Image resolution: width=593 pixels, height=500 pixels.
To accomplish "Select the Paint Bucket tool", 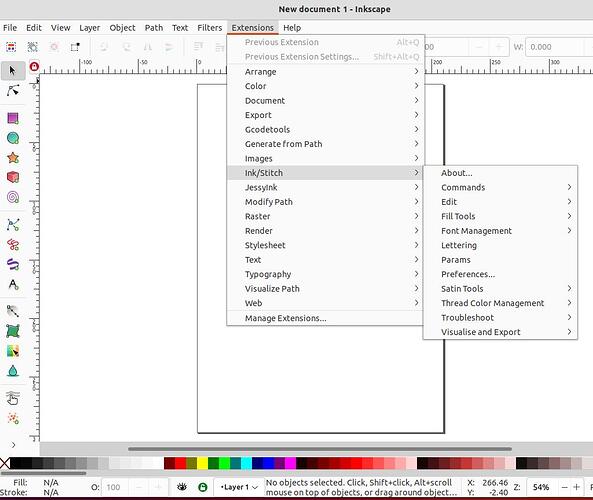I will click(x=13, y=371).
